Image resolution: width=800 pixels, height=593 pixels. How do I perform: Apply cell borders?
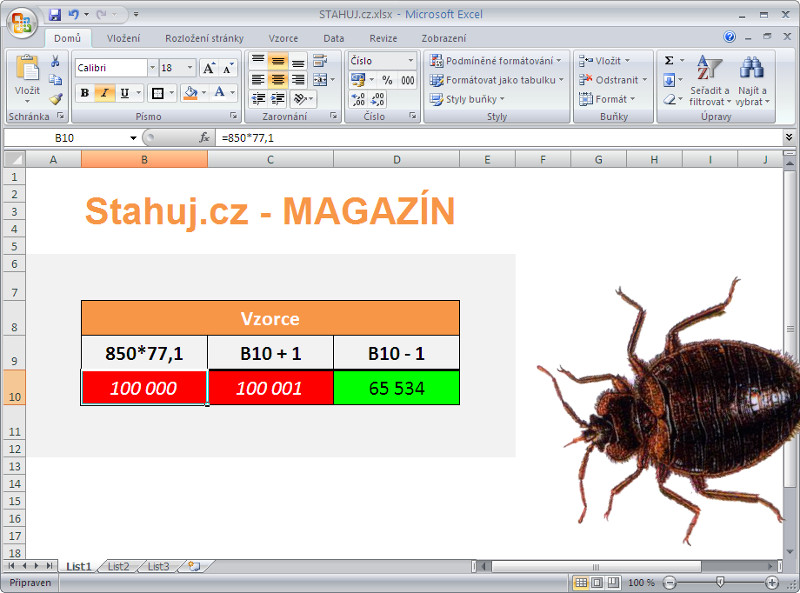(158, 93)
